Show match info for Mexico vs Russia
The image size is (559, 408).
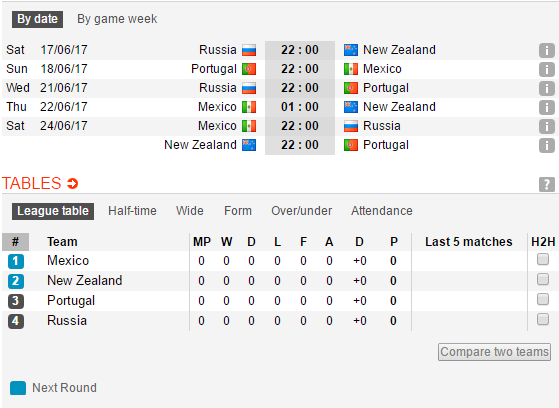547,126
